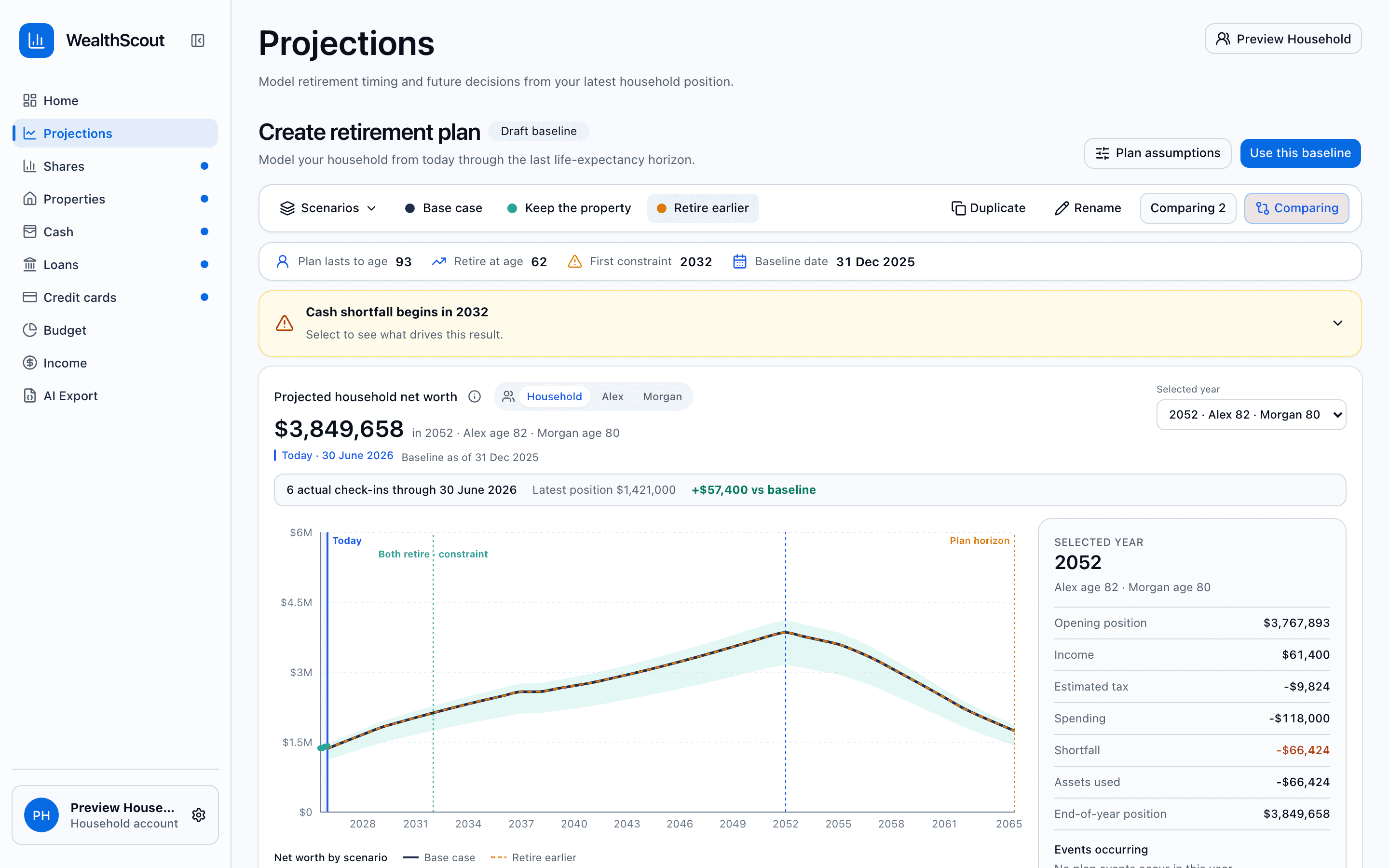The height and width of the screenshot is (868, 1389).
Task: Open Preview Household account switcher
Action: pyautogui.click(x=115, y=814)
